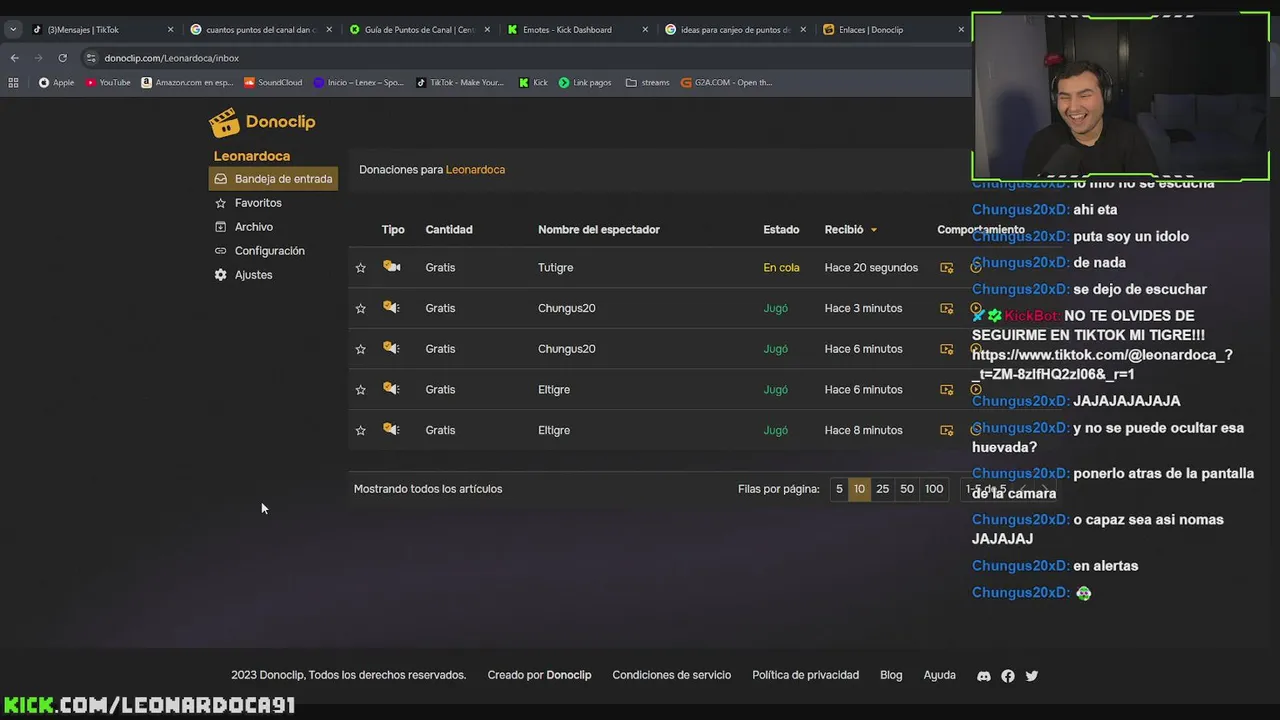Screen dimensions: 1280x720
Task: Star the Eltigre donation from 8 minutes ago
Action: click(361, 431)
